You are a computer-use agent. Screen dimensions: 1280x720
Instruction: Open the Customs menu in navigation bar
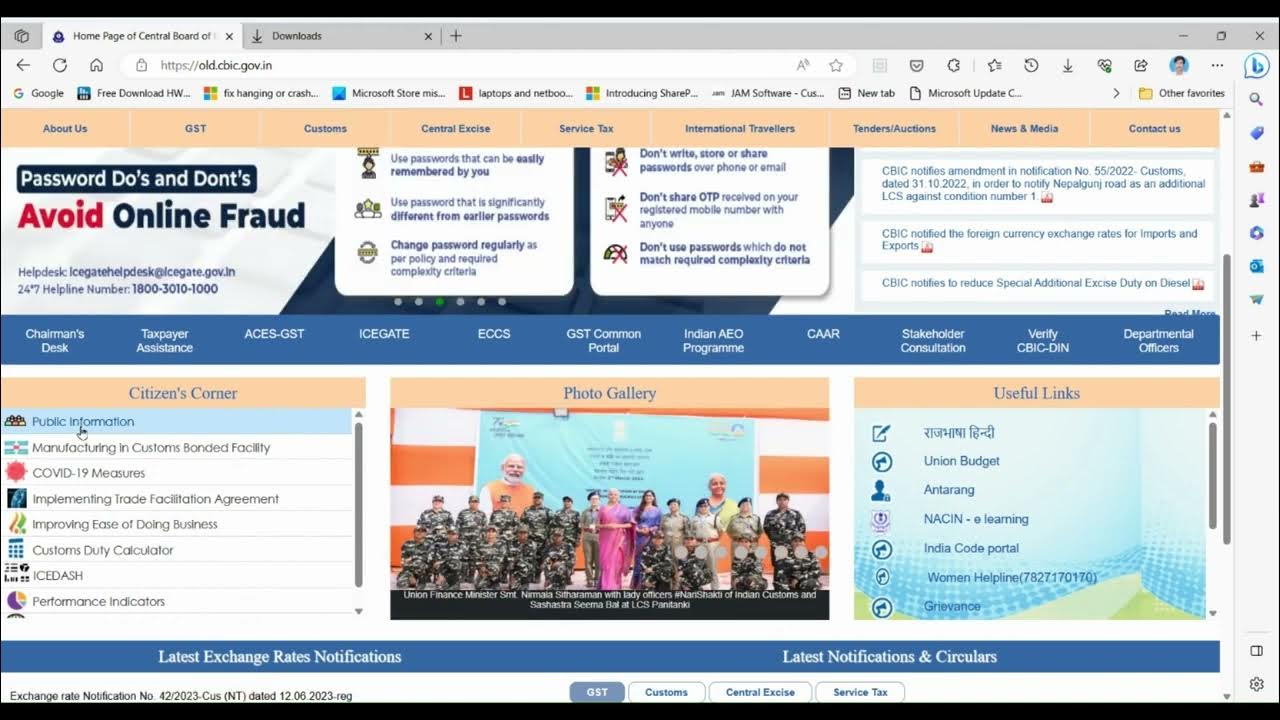pyautogui.click(x=325, y=128)
